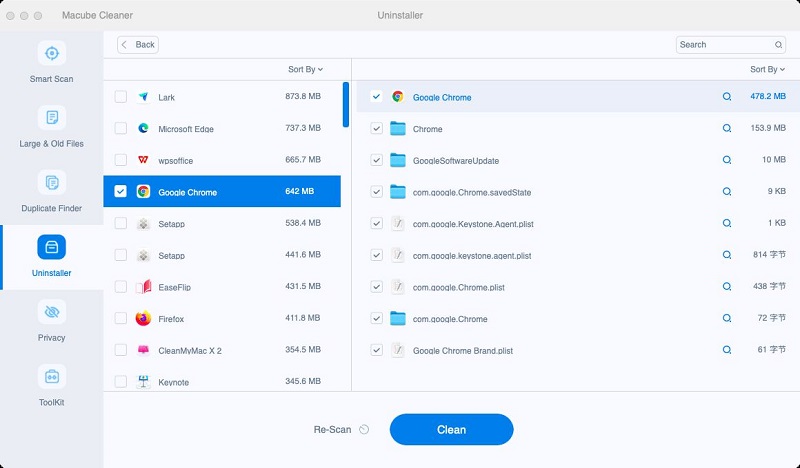Open the app list Sort By dropdown
The image size is (800, 468).
(x=305, y=69)
